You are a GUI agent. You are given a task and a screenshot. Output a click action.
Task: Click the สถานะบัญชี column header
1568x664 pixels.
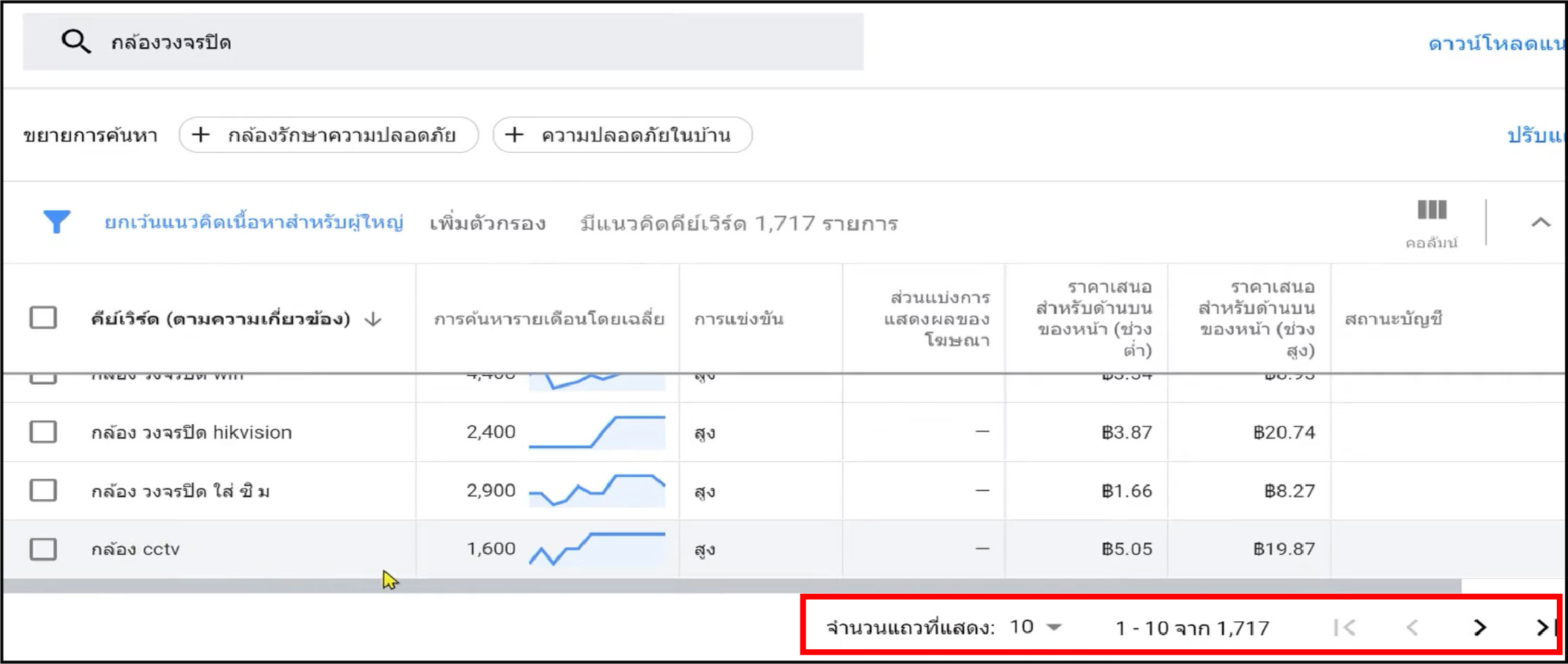point(1393,319)
